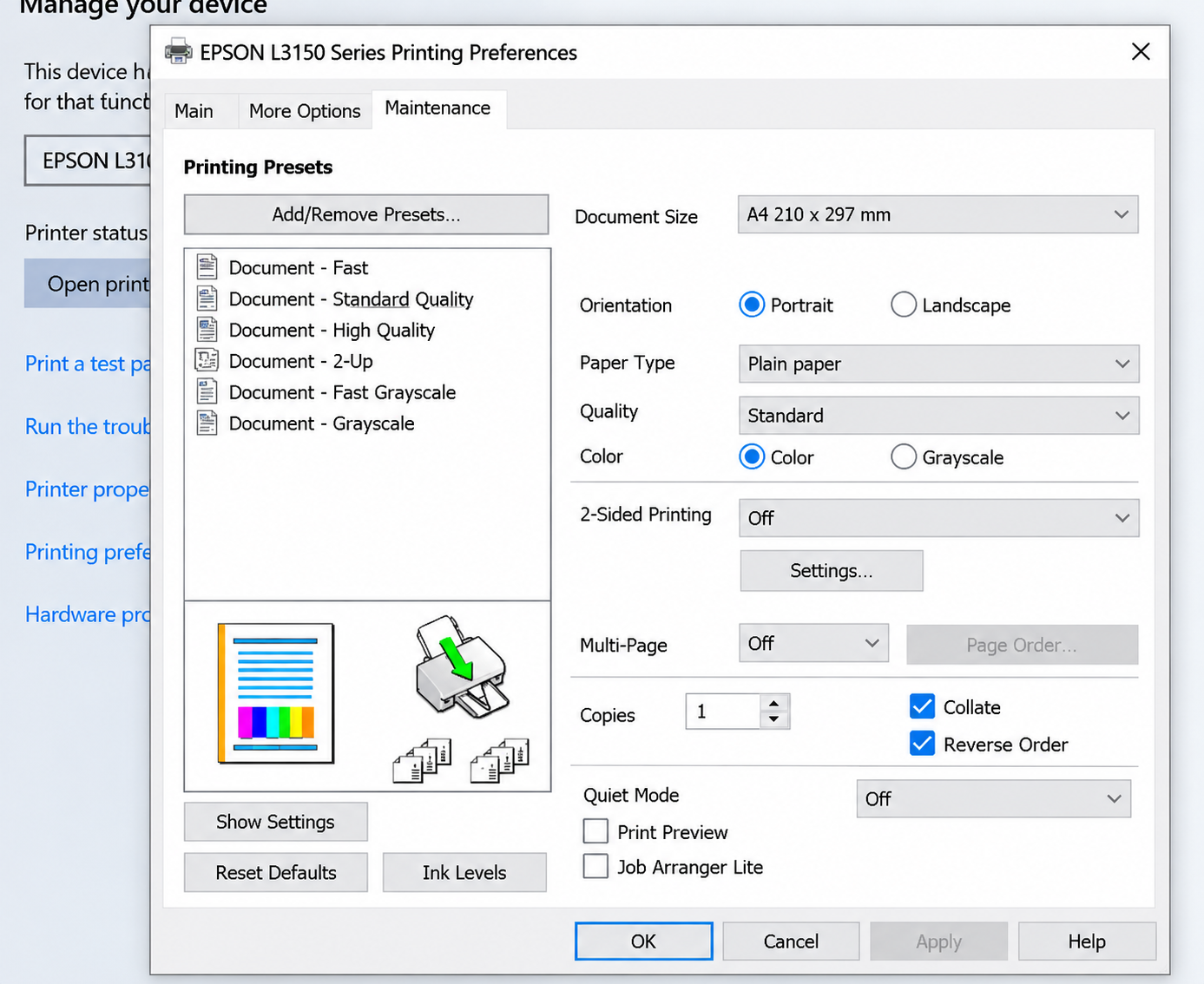The image size is (1204, 984).
Task: Click the Document - Fast preset icon
Action: point(207,267)
